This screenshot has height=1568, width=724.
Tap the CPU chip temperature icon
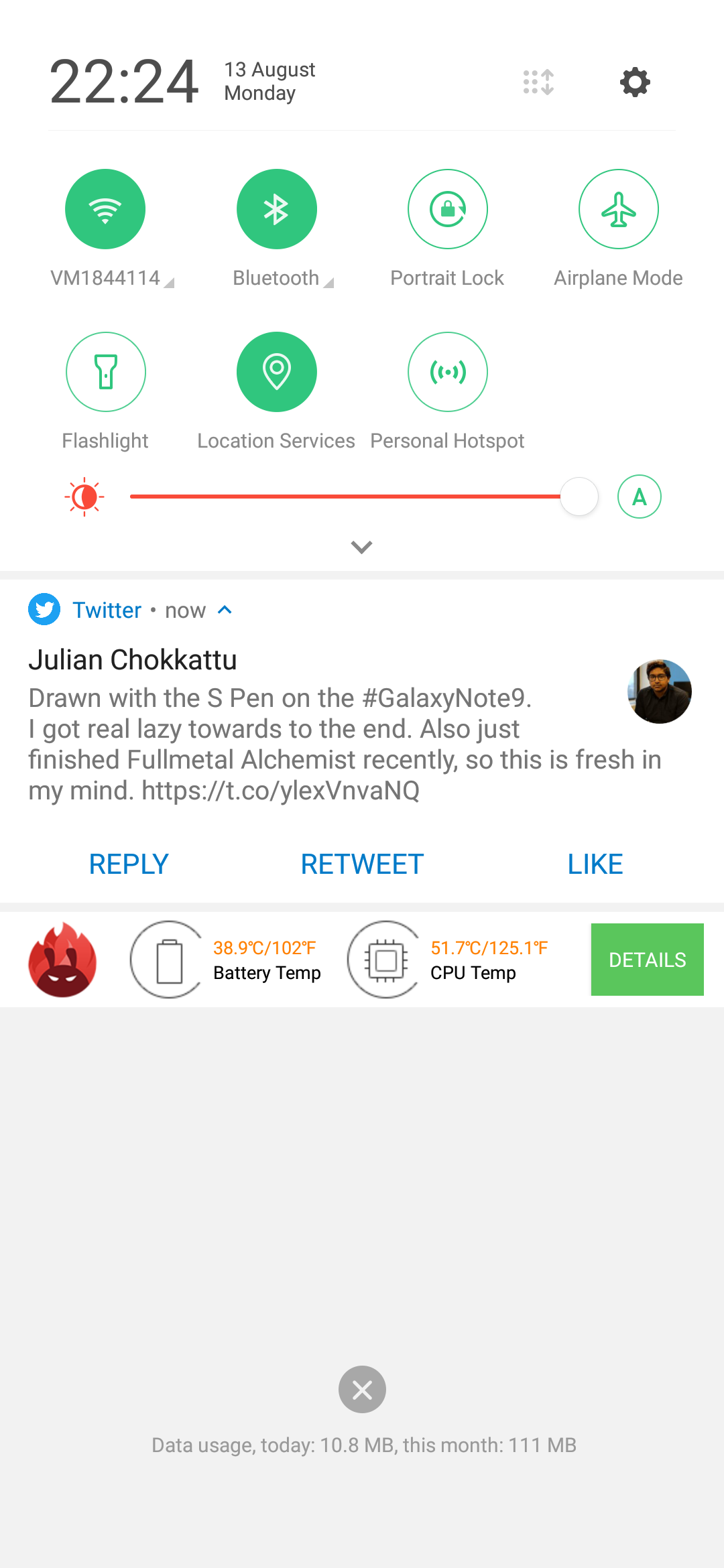pyautogui.click(x=386, y=960)
